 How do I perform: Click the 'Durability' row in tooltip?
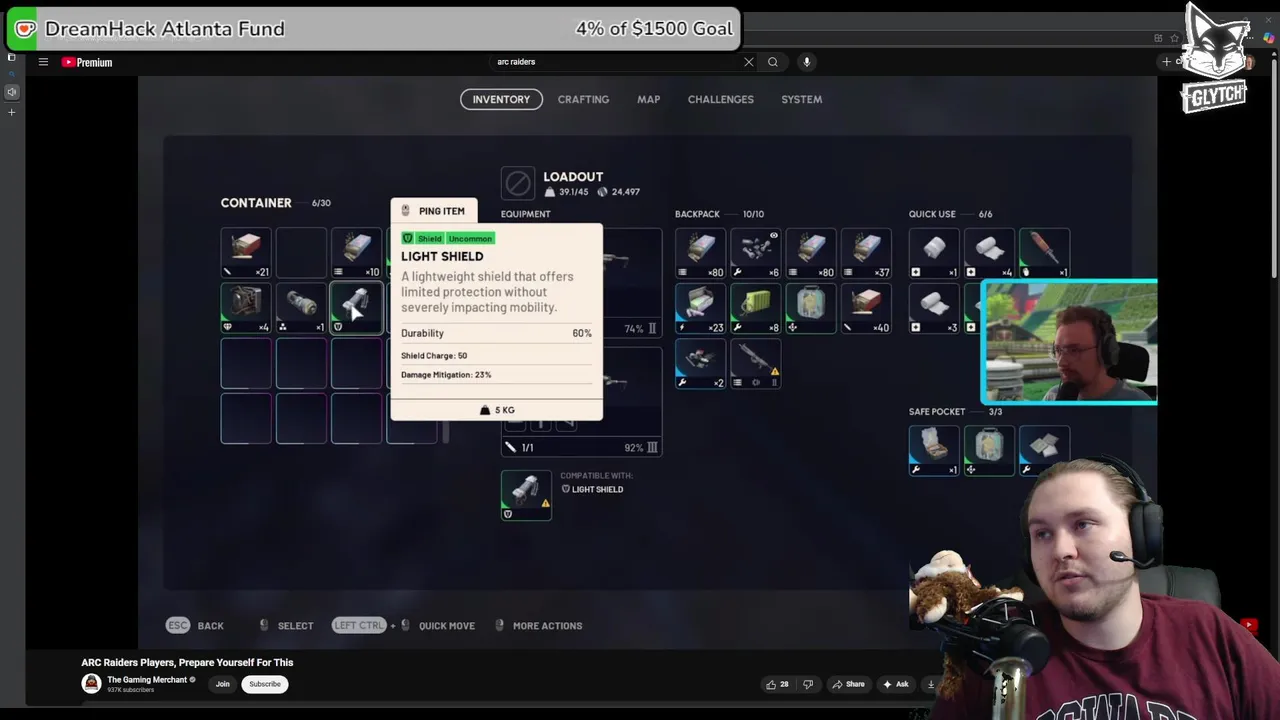click(x=496, y=333)
